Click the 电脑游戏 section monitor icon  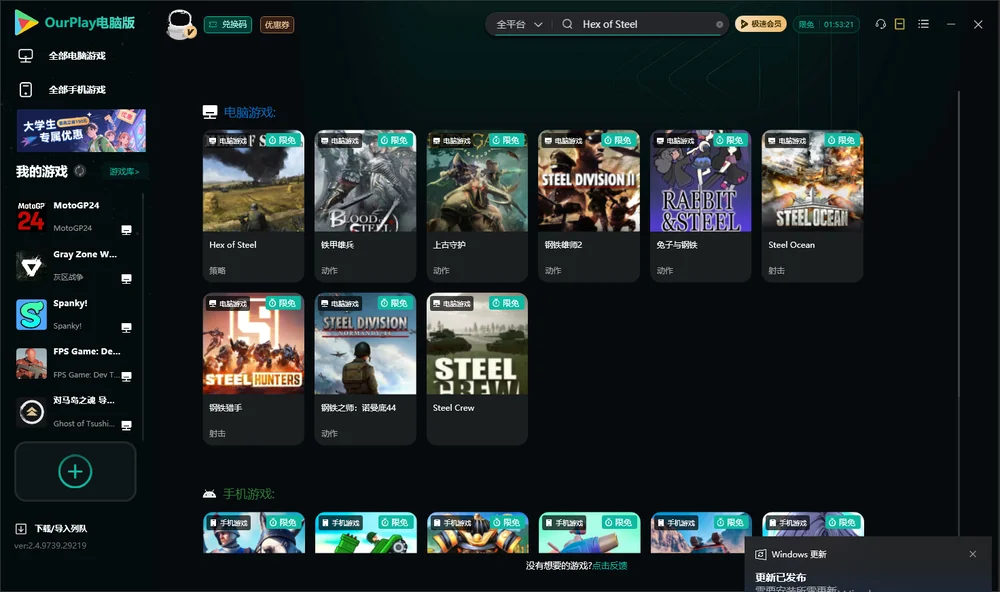coord(210,112)
